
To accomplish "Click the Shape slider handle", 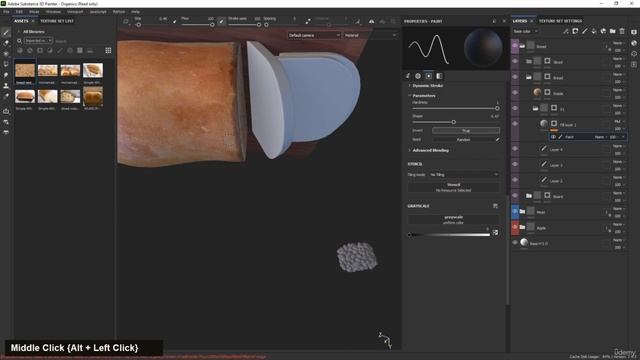I will point(453,122).
